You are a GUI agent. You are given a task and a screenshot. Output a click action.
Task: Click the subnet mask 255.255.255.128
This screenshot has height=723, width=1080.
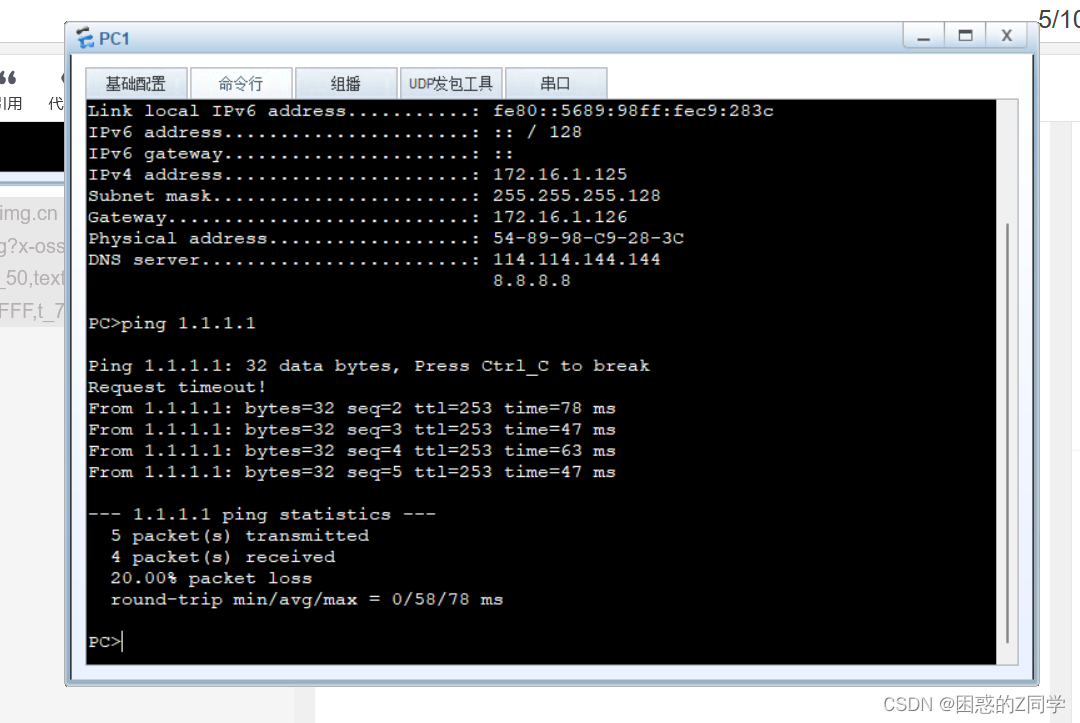[577, 196]
